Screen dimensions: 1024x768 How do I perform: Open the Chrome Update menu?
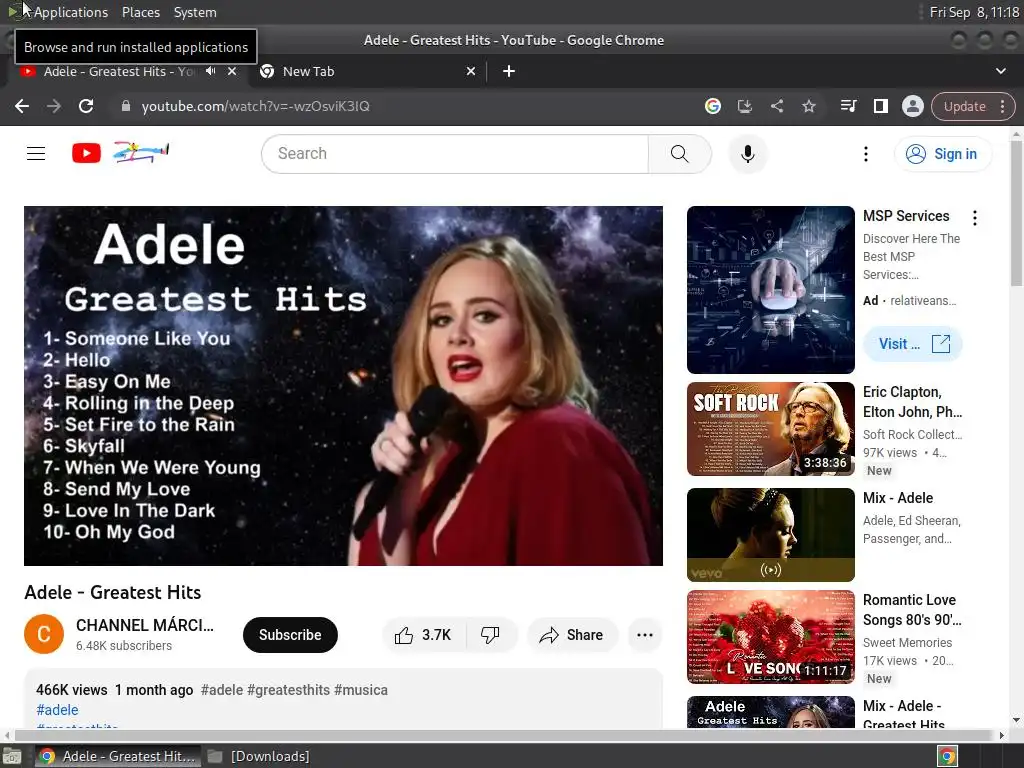tap(973, 106)
